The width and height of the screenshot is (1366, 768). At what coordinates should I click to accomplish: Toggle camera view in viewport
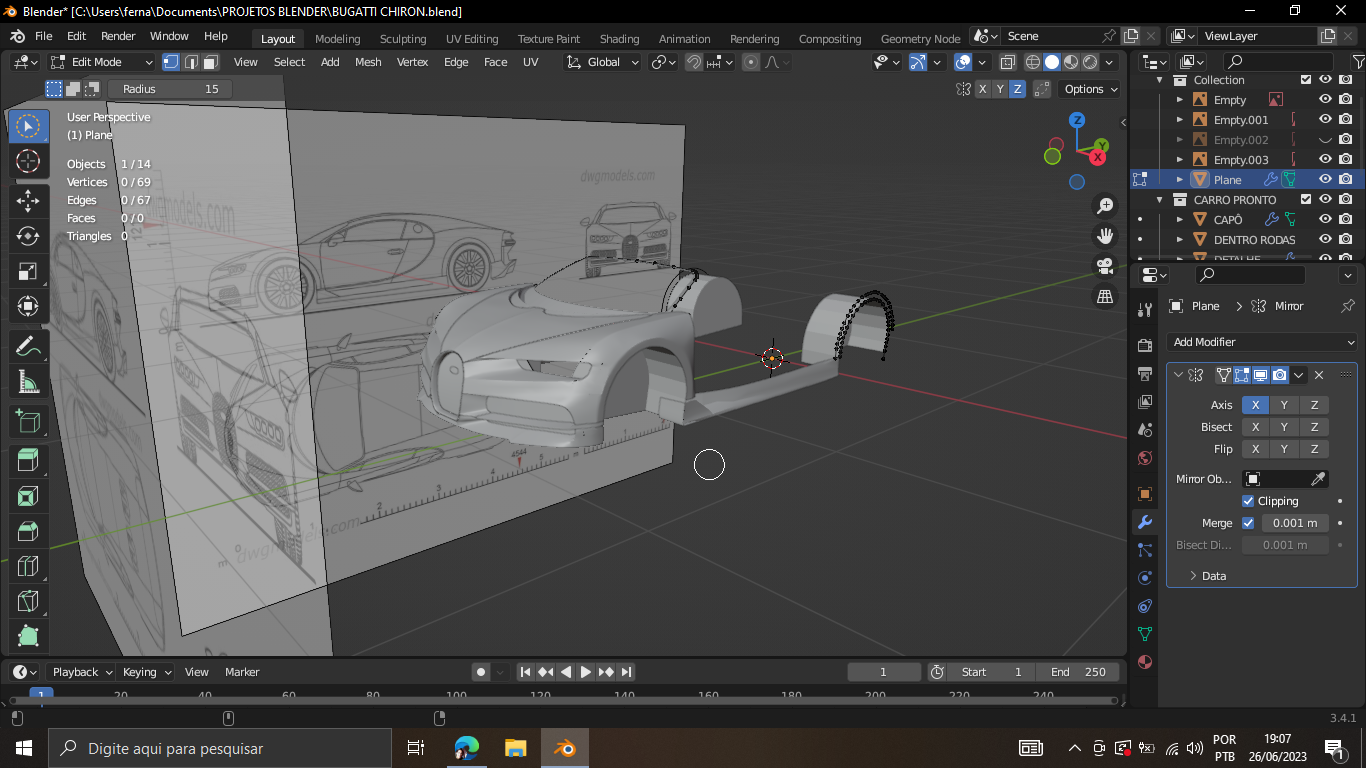point(1105,266)
